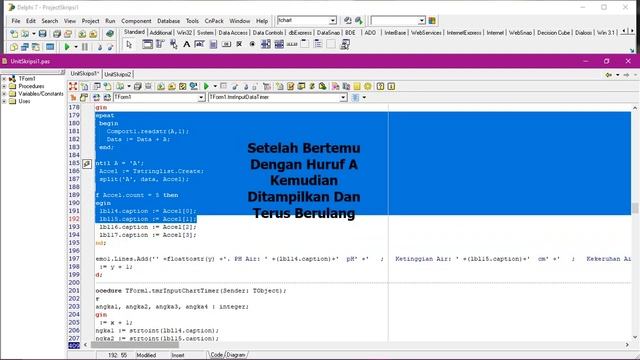Open the File menu
The image size is (640, 360).
coord(16,21)
